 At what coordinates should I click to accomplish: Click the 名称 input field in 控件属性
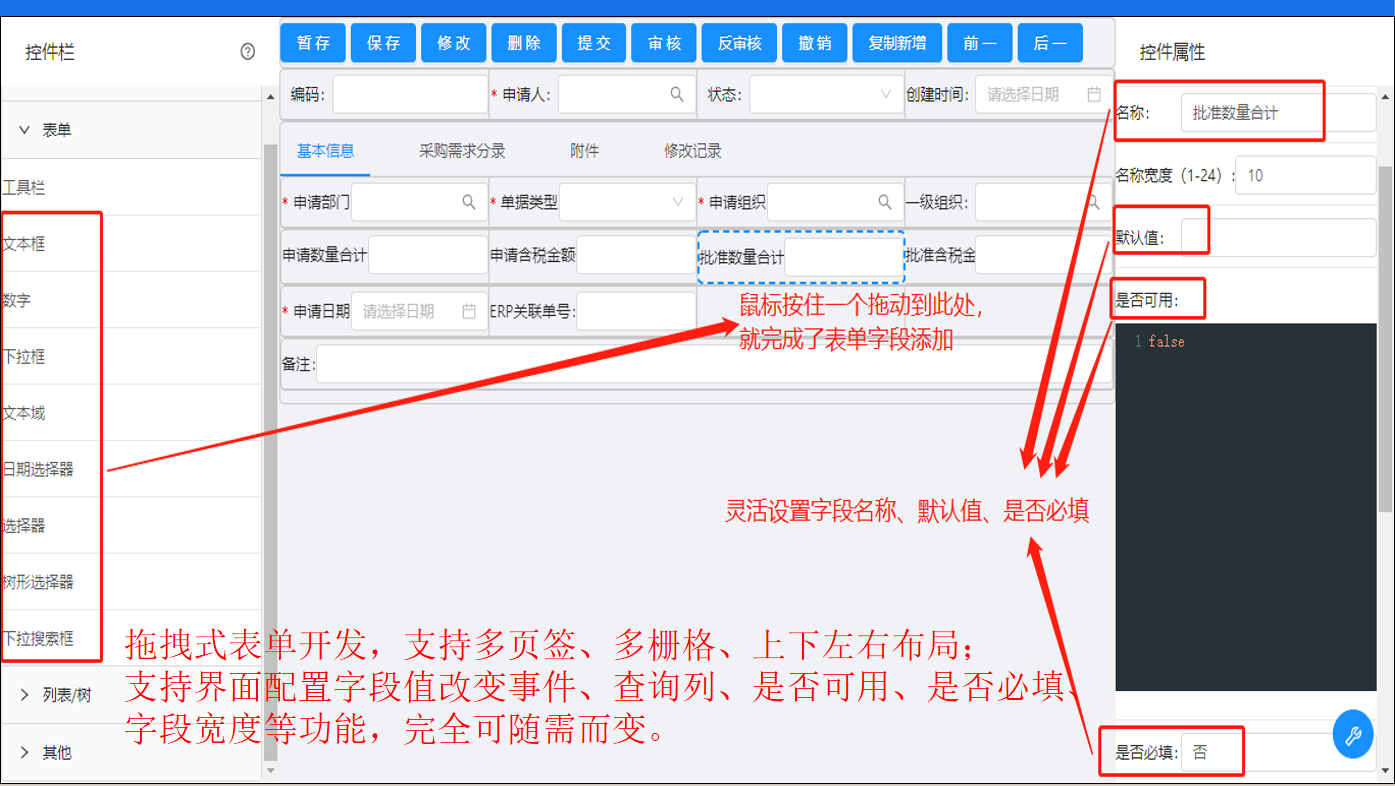coord(1277,113)
